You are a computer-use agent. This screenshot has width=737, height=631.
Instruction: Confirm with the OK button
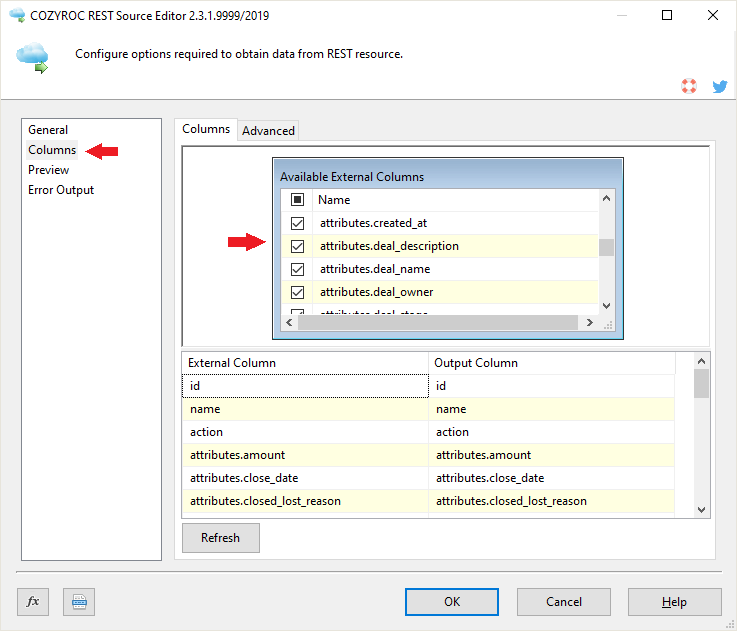click(x=452, y=602)
